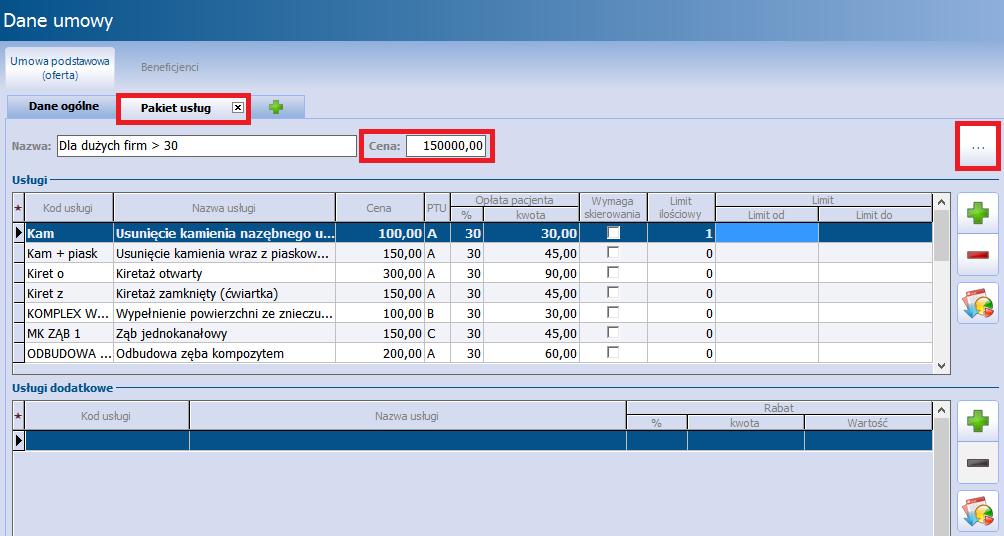
Task: Select the 'Ząb jednokanałowy' service name cell
Action: click(x=224, y=333)
